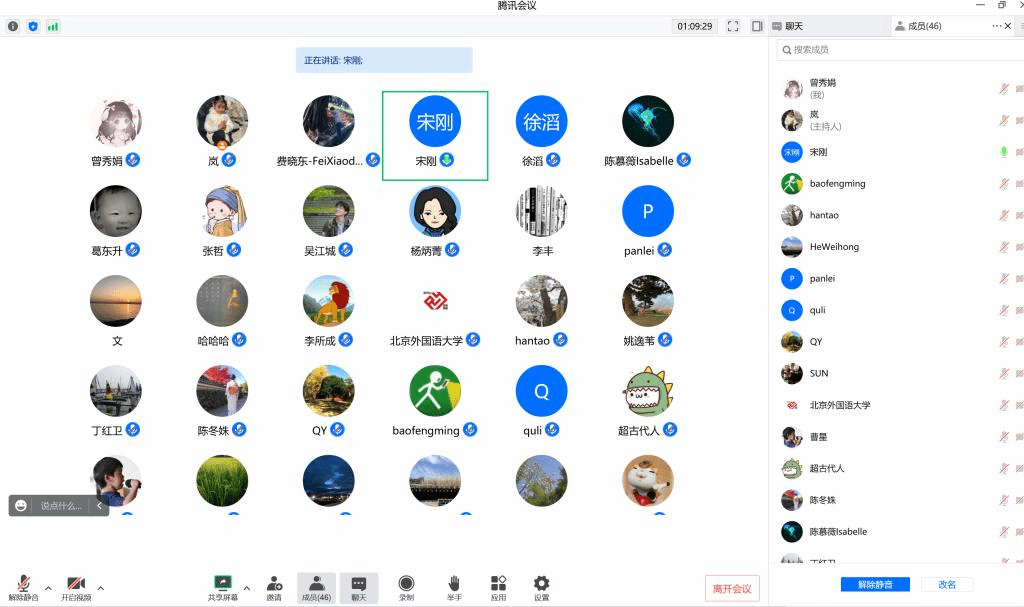This screenshot has height=607, width=1024.
Task: Toggle the side panel layout icon
Action: (x=757, y=26)
